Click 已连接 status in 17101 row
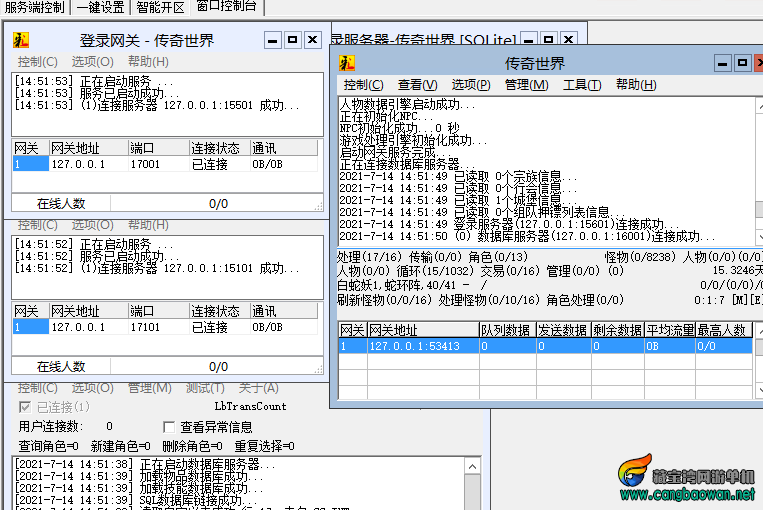 210,328
